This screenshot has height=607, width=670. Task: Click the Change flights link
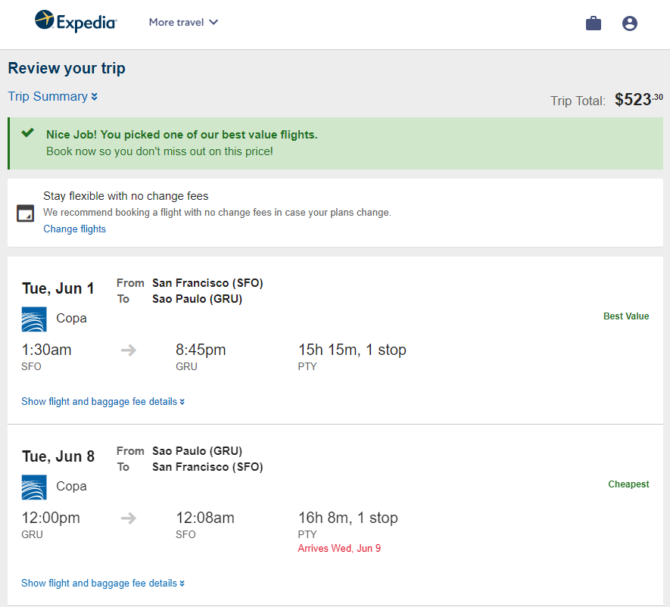74,229
